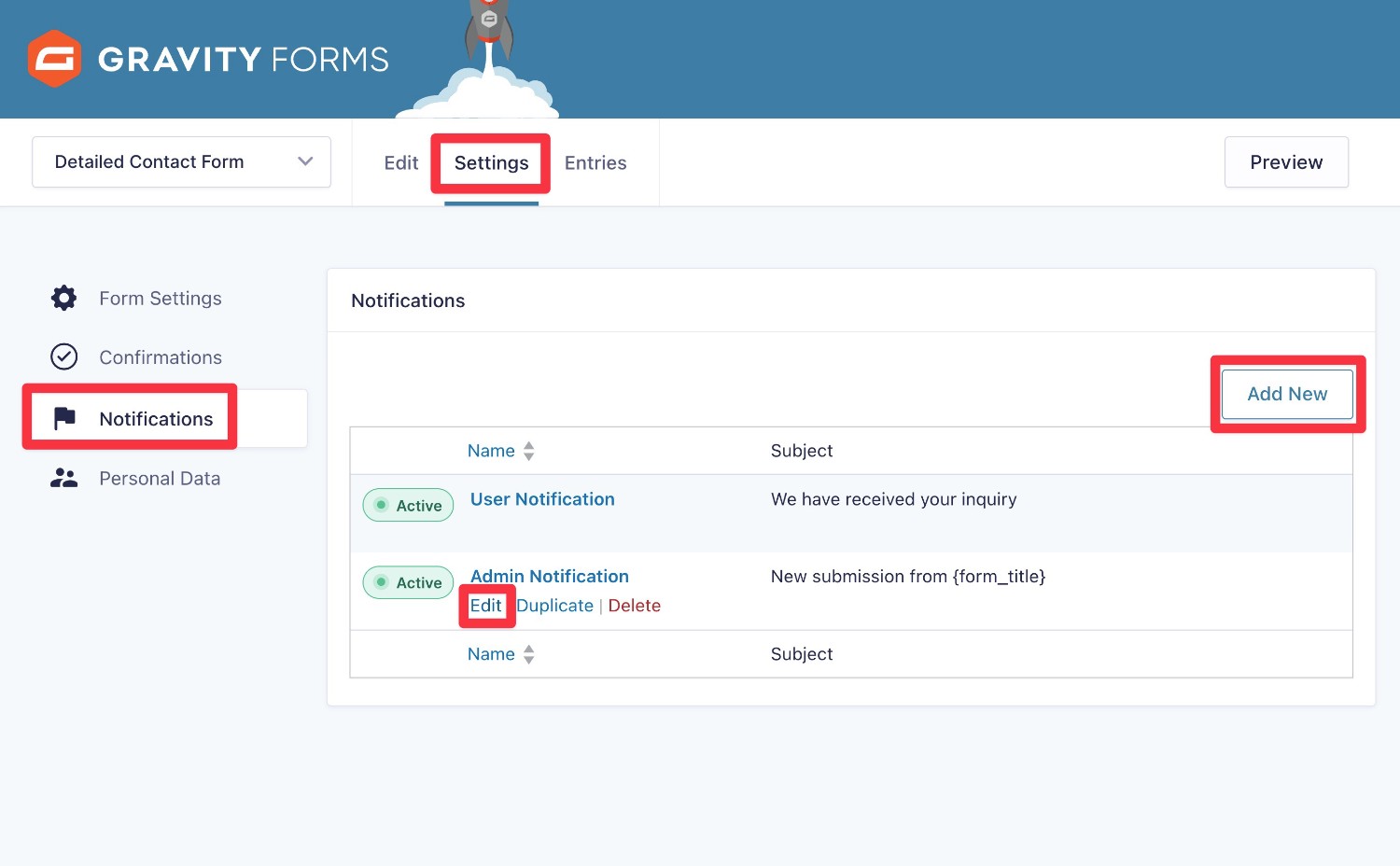Click the top Subject column header

pos(802,451)
